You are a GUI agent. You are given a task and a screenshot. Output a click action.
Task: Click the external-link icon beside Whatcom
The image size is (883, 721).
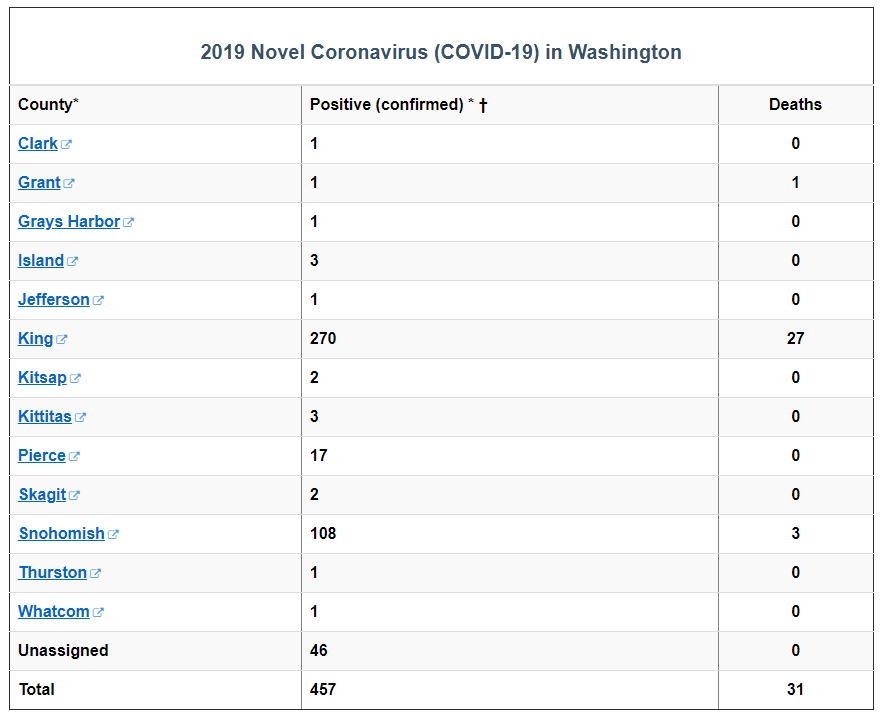coord(99,611)
